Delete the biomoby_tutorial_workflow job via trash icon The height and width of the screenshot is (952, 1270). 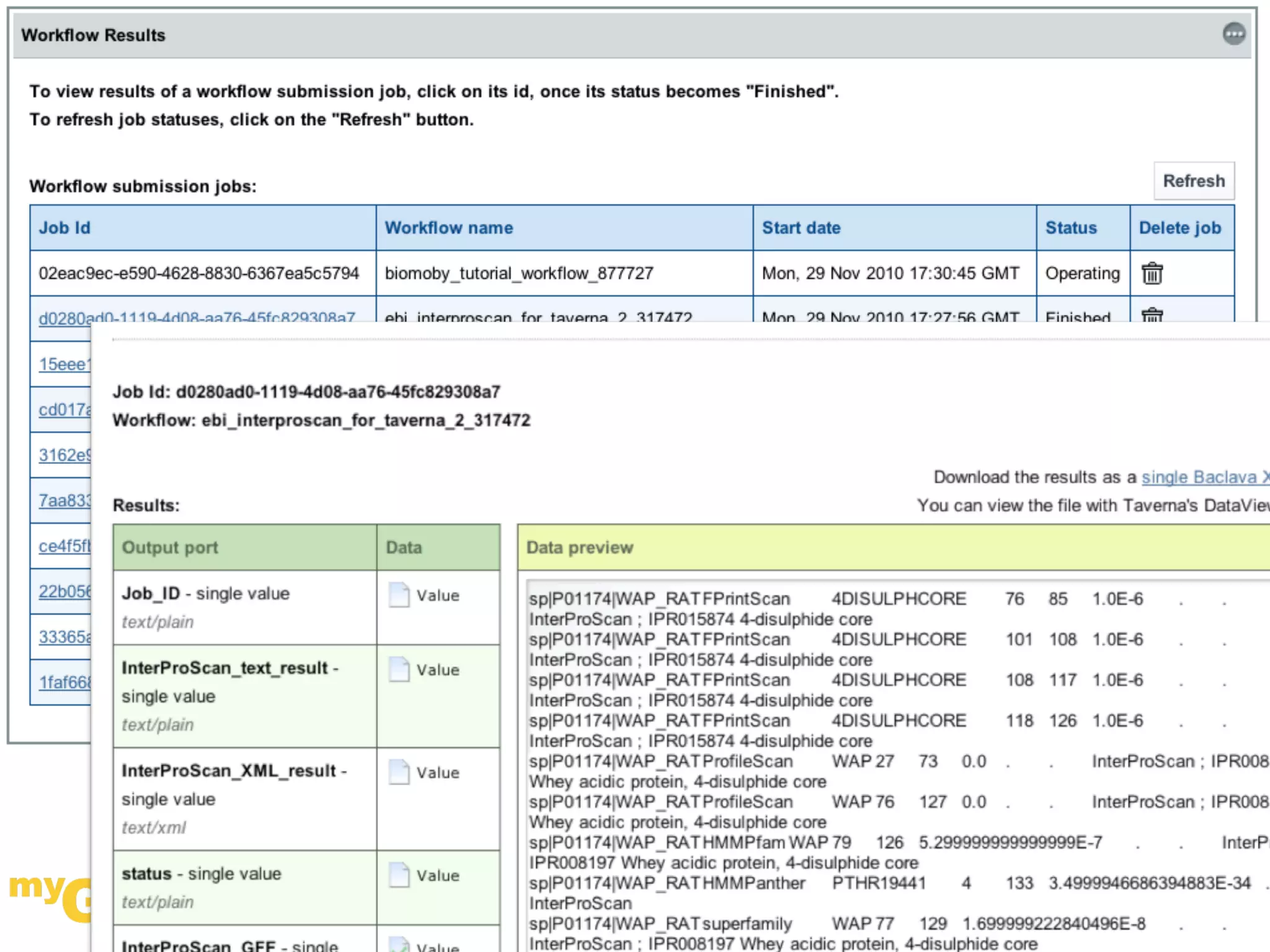[x=1152, y=273]
